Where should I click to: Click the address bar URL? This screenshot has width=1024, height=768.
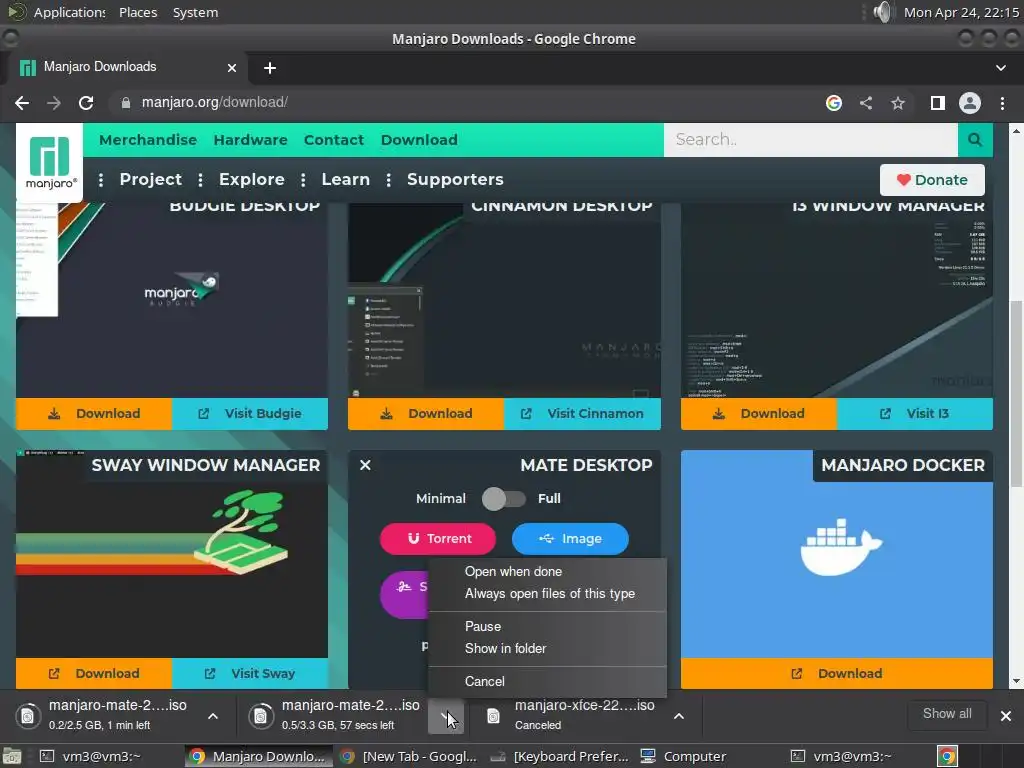coord(215,103)
